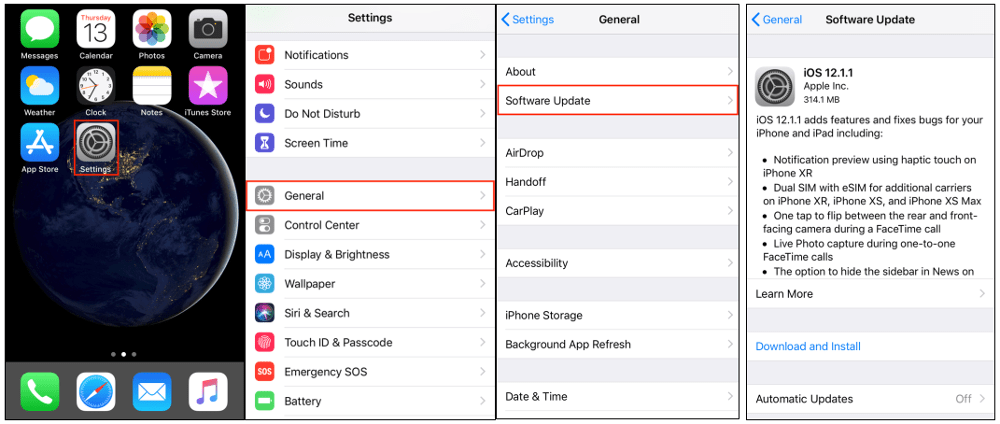Expand the Learn More row chevron

[x=983, y=294]
